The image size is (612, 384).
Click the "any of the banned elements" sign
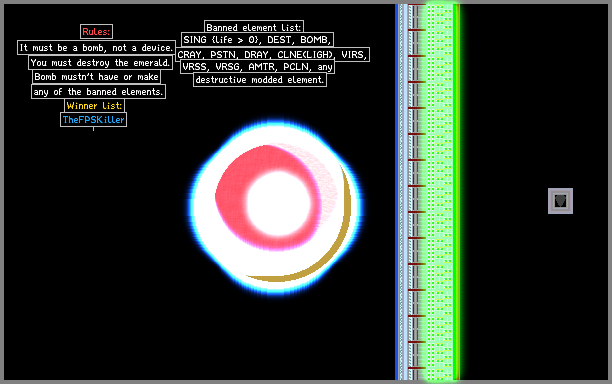coord(98,92)
